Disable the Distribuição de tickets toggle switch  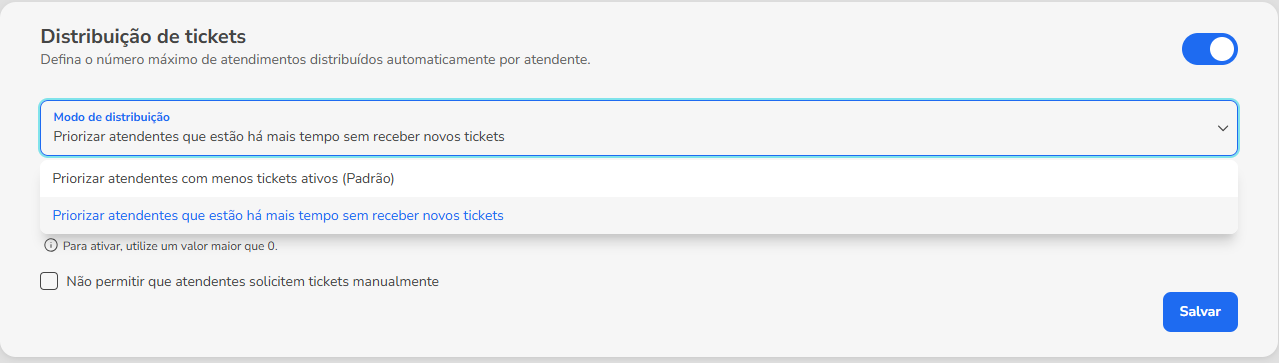1210,49
